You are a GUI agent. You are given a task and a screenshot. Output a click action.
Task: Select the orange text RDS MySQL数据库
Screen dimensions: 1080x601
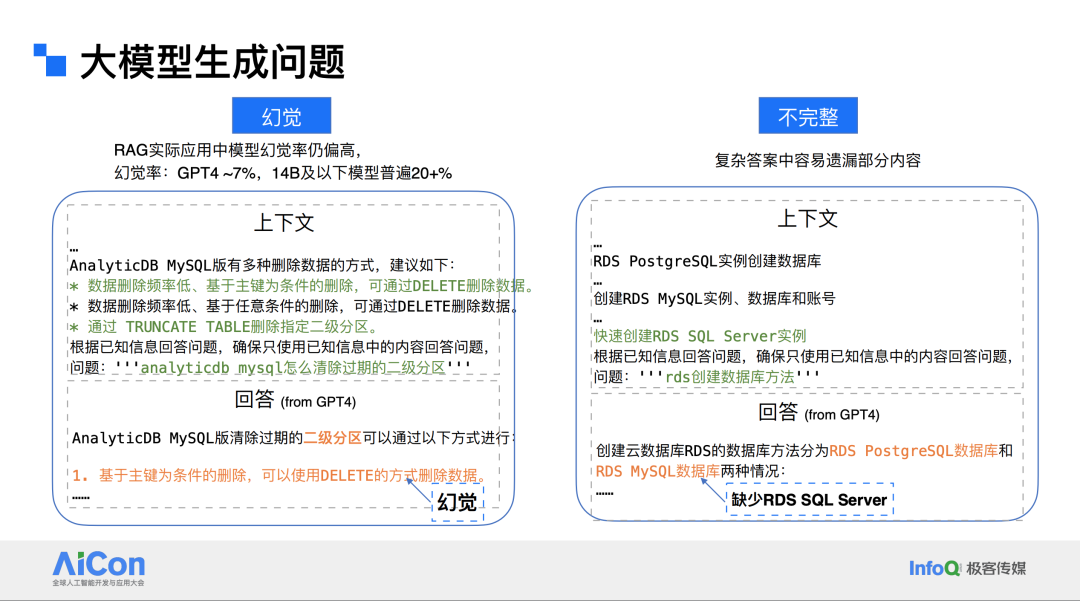click(x=658, y=471)
